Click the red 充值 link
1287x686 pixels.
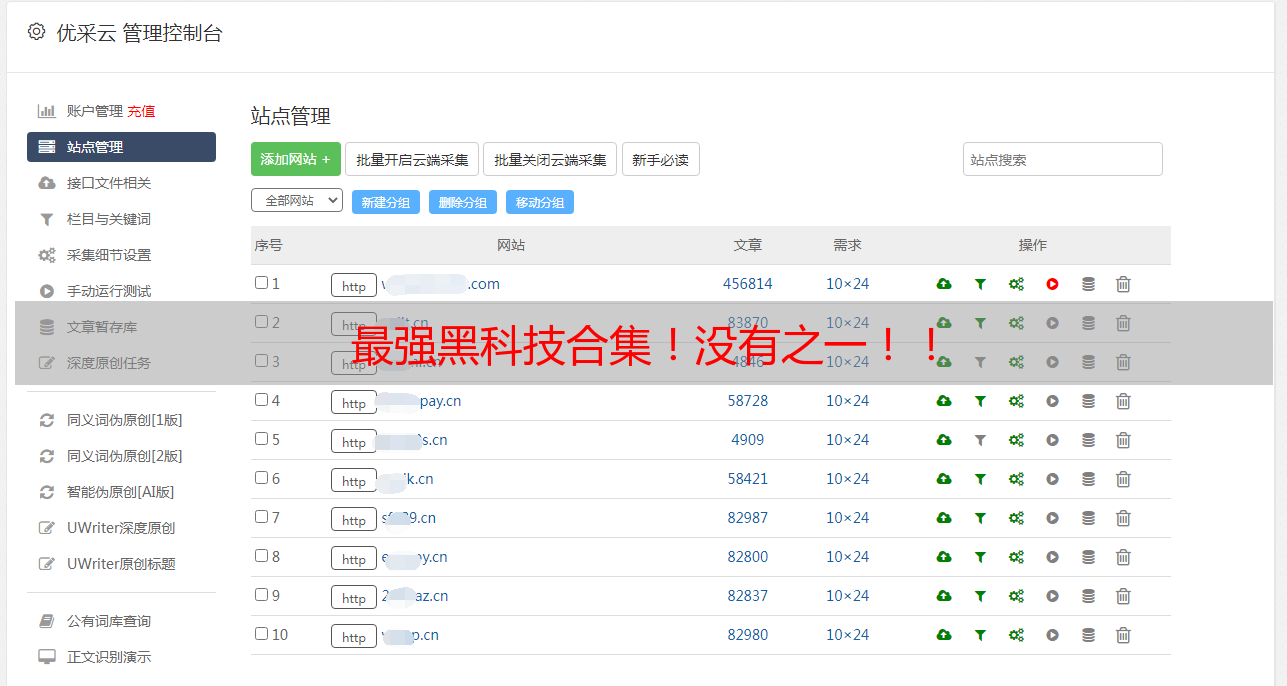141,111
